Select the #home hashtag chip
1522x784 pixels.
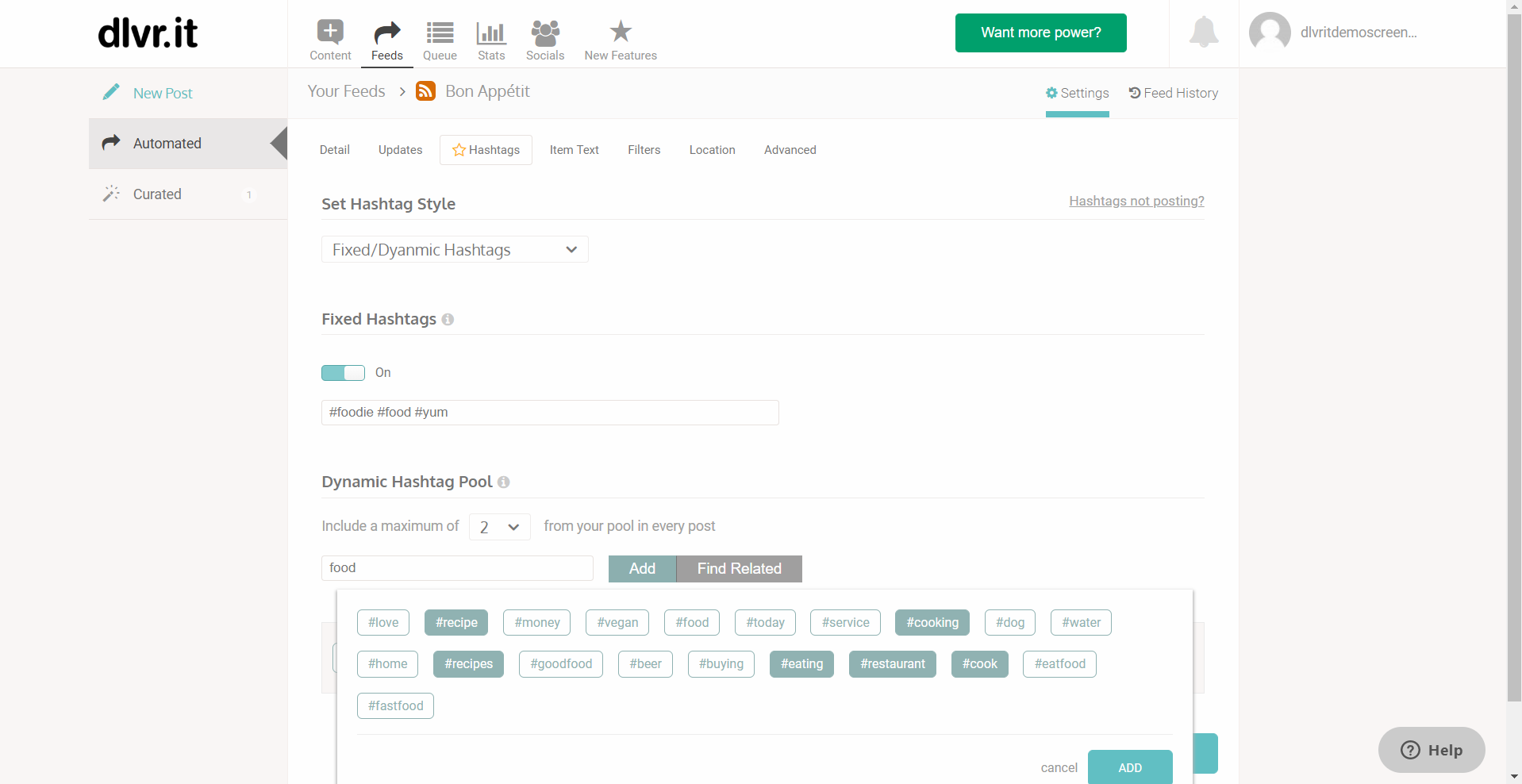click(387, 664)
